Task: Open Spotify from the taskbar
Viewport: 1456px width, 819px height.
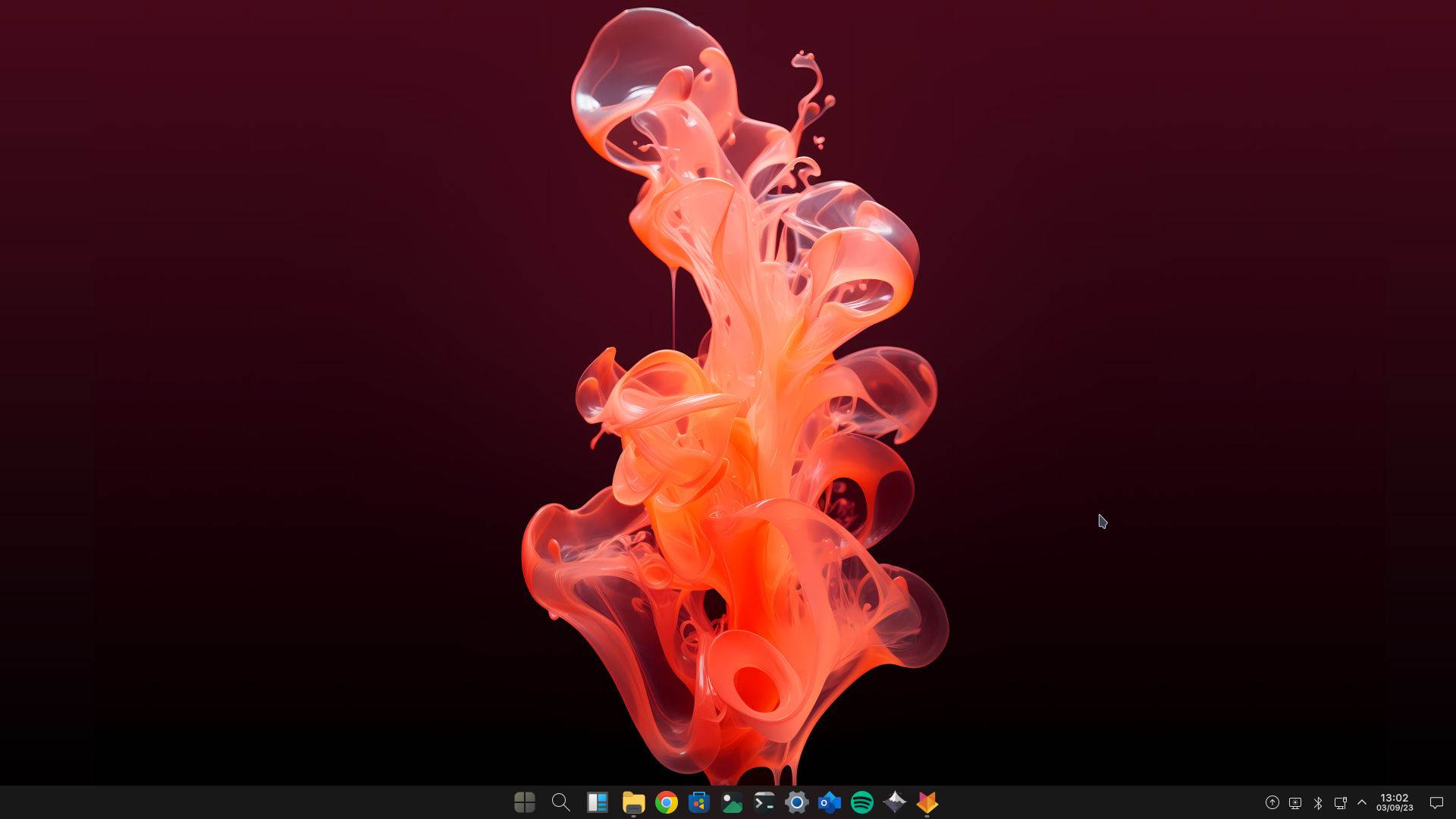Action: [862, 802]
